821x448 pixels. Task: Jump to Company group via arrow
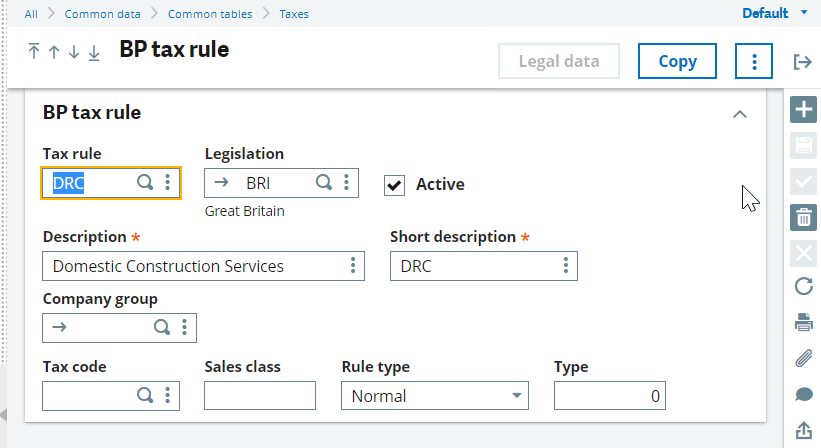click(60, 328)
